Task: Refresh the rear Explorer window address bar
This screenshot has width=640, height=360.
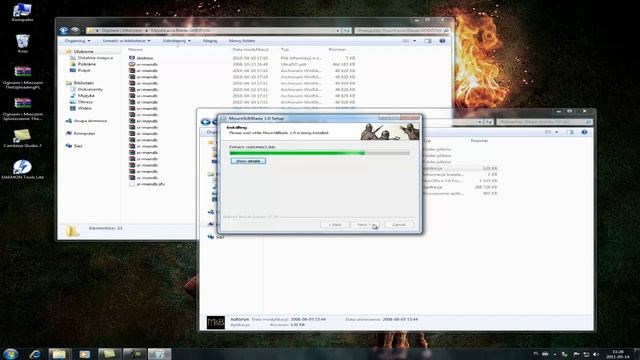Action: tap(347, 31)
